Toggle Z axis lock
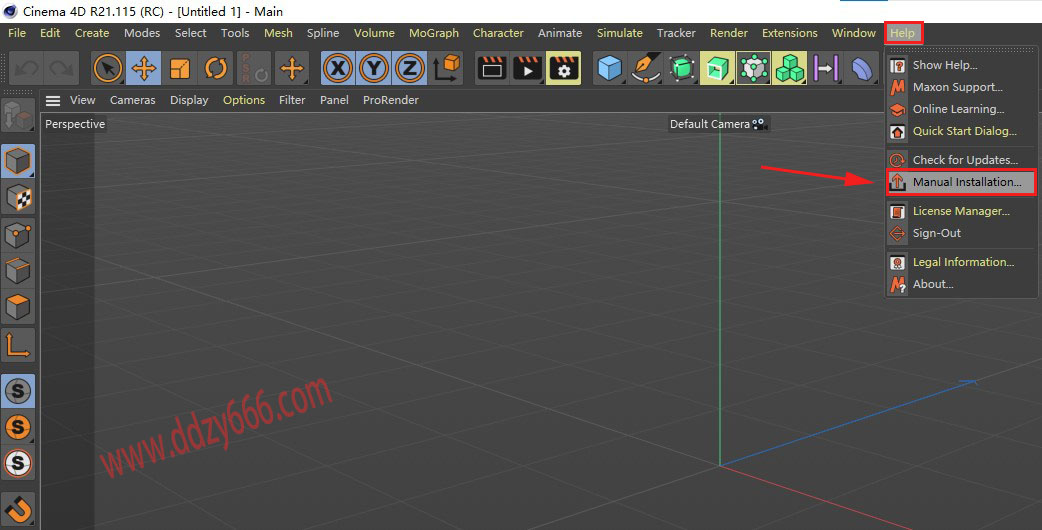Screen dimensions: 1042x530 [x=409, y=68]
